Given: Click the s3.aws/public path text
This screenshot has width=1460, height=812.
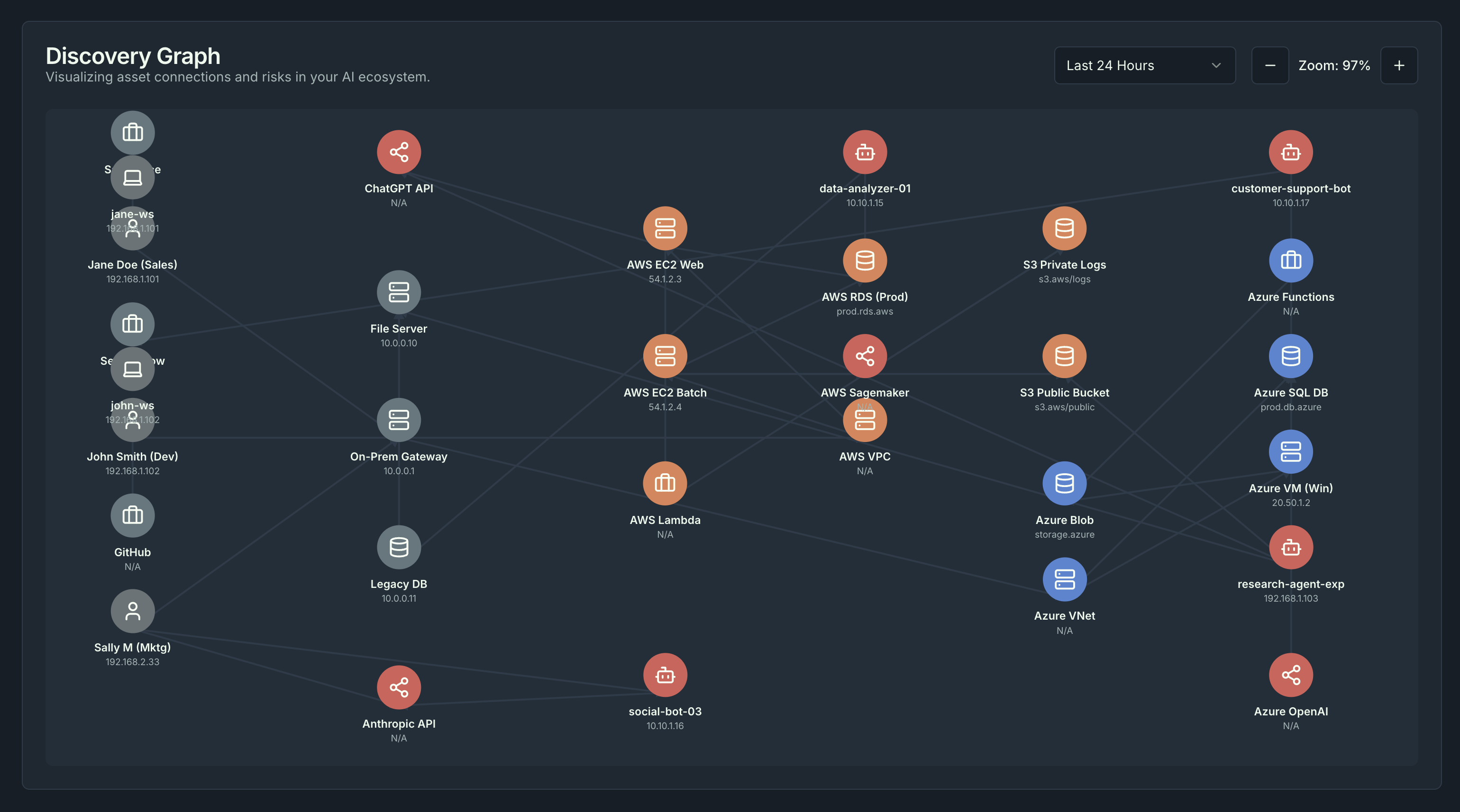Looking at the screenshot, I should click(x=1064, y=407).
